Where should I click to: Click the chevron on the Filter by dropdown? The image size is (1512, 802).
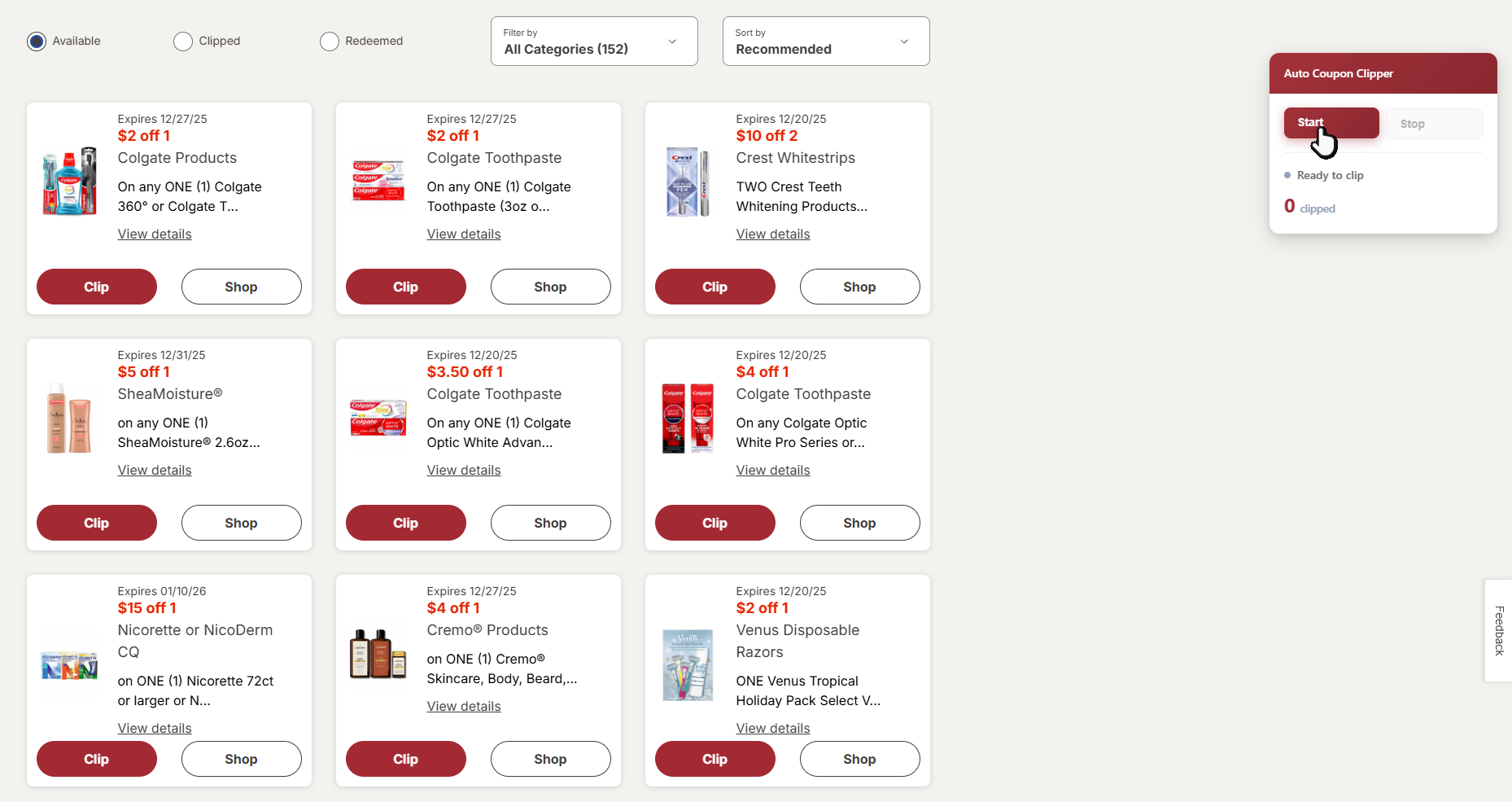pyautogui.click(x=672, y=42)
